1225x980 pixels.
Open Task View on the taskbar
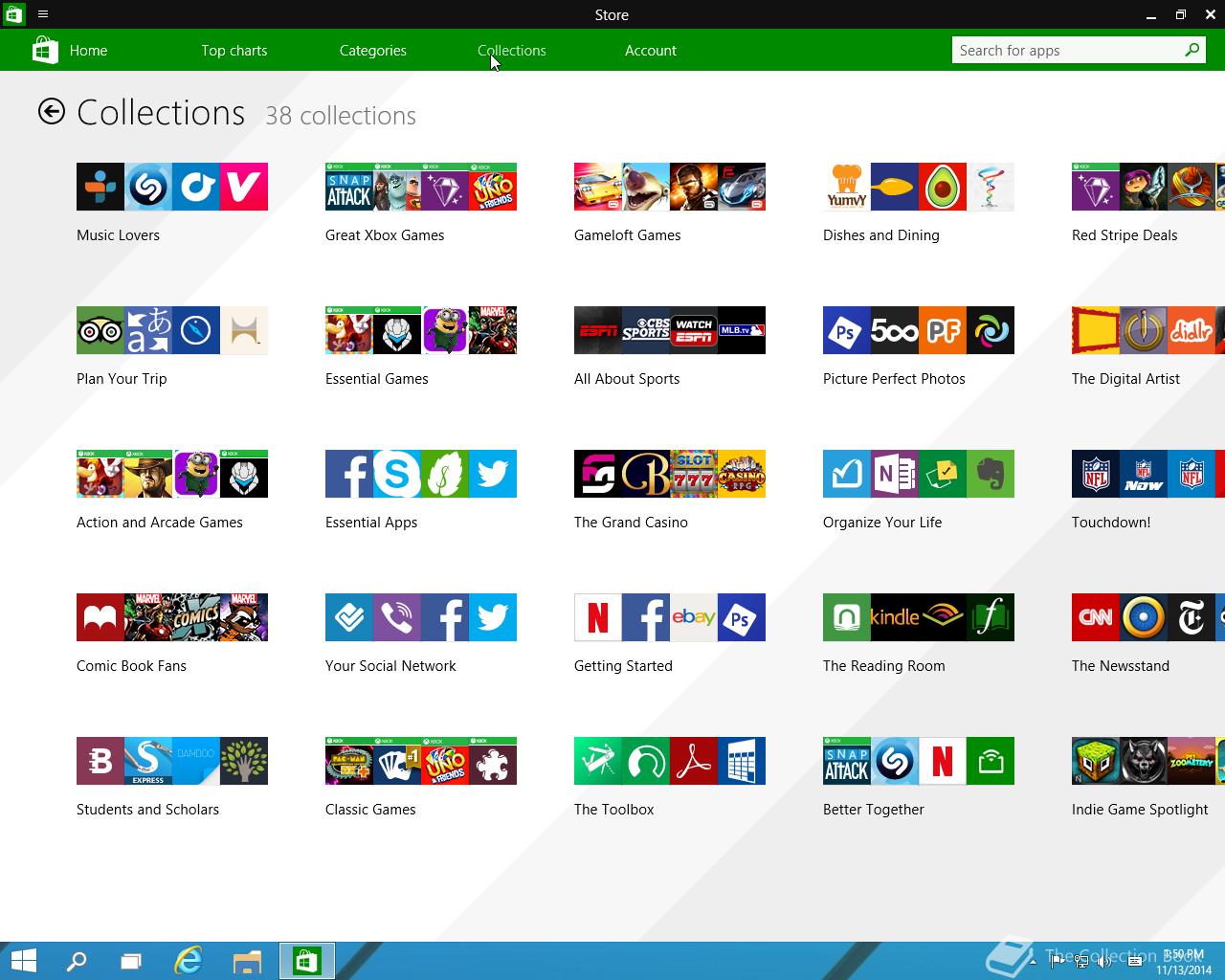pos(131,961)
